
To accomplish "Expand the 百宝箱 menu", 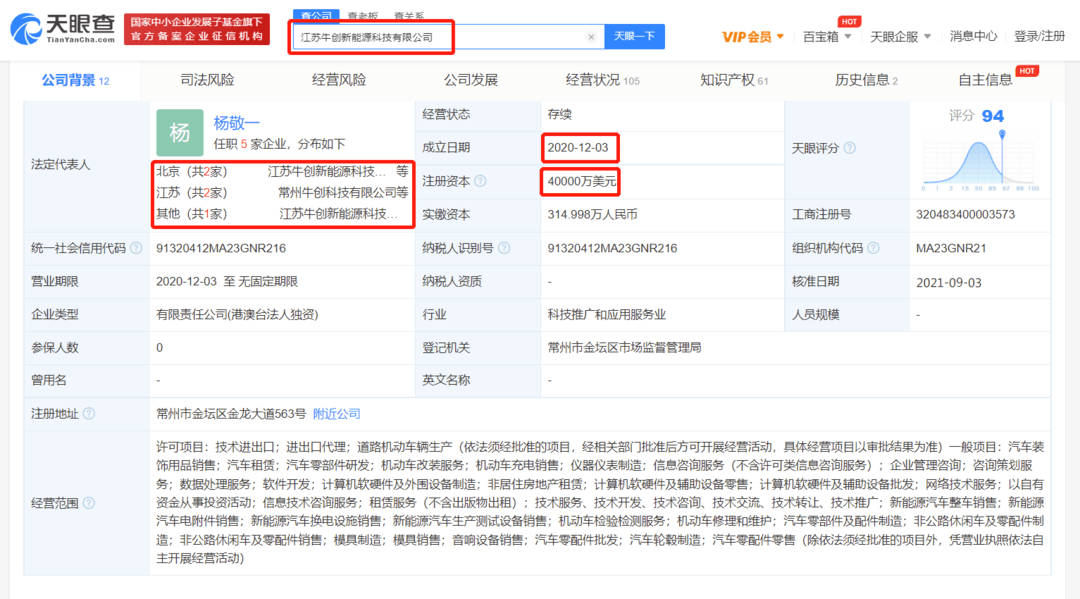I will coord(827,36).
